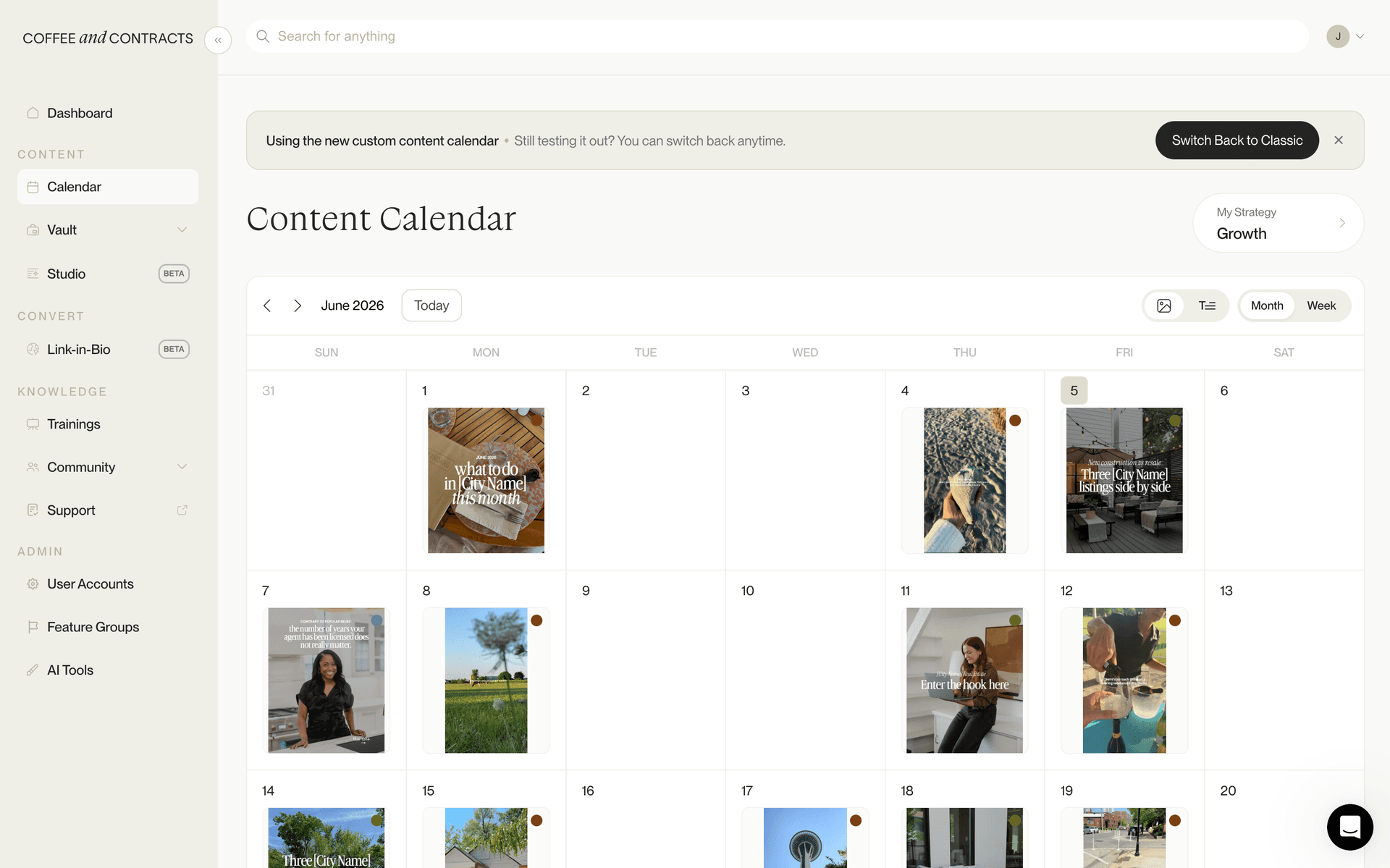
Task: Click the search magnifier icon
Action: 263,36
